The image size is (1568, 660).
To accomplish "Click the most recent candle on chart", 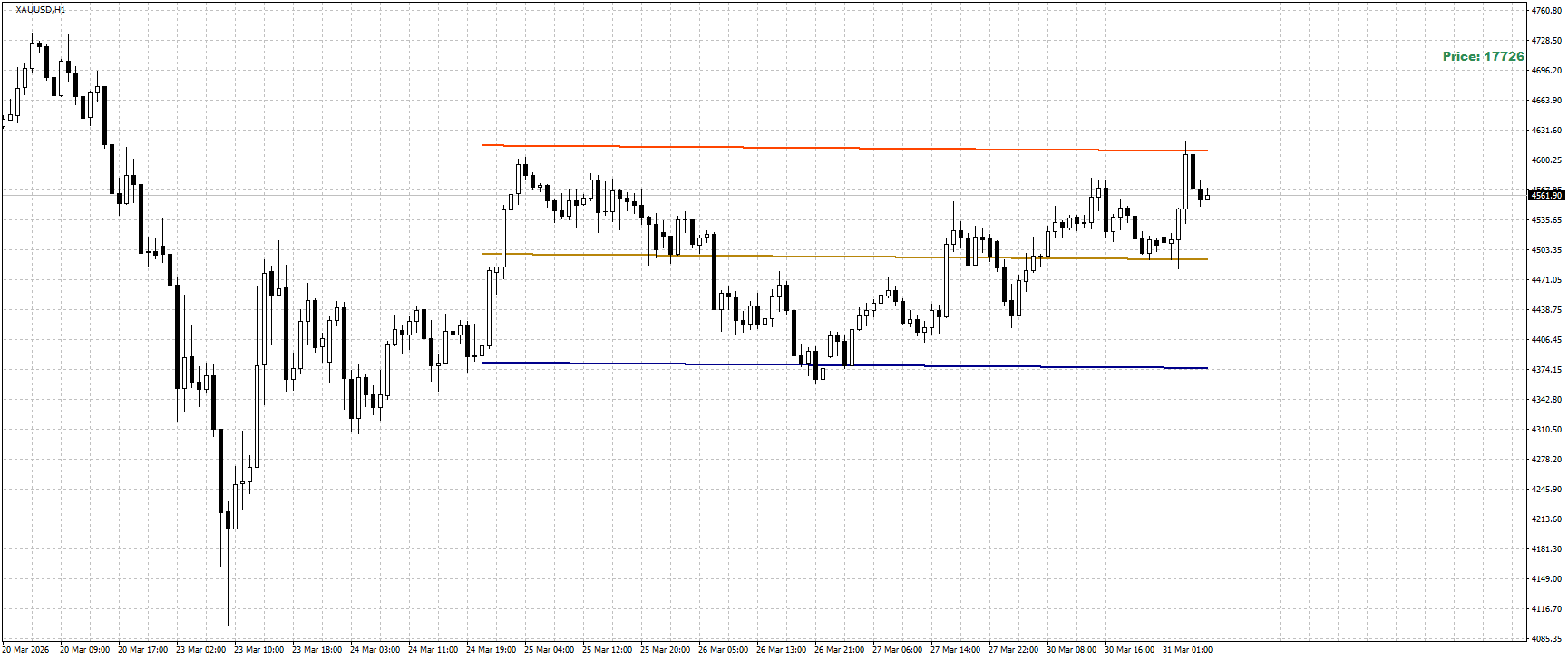I will point(1207,196).
